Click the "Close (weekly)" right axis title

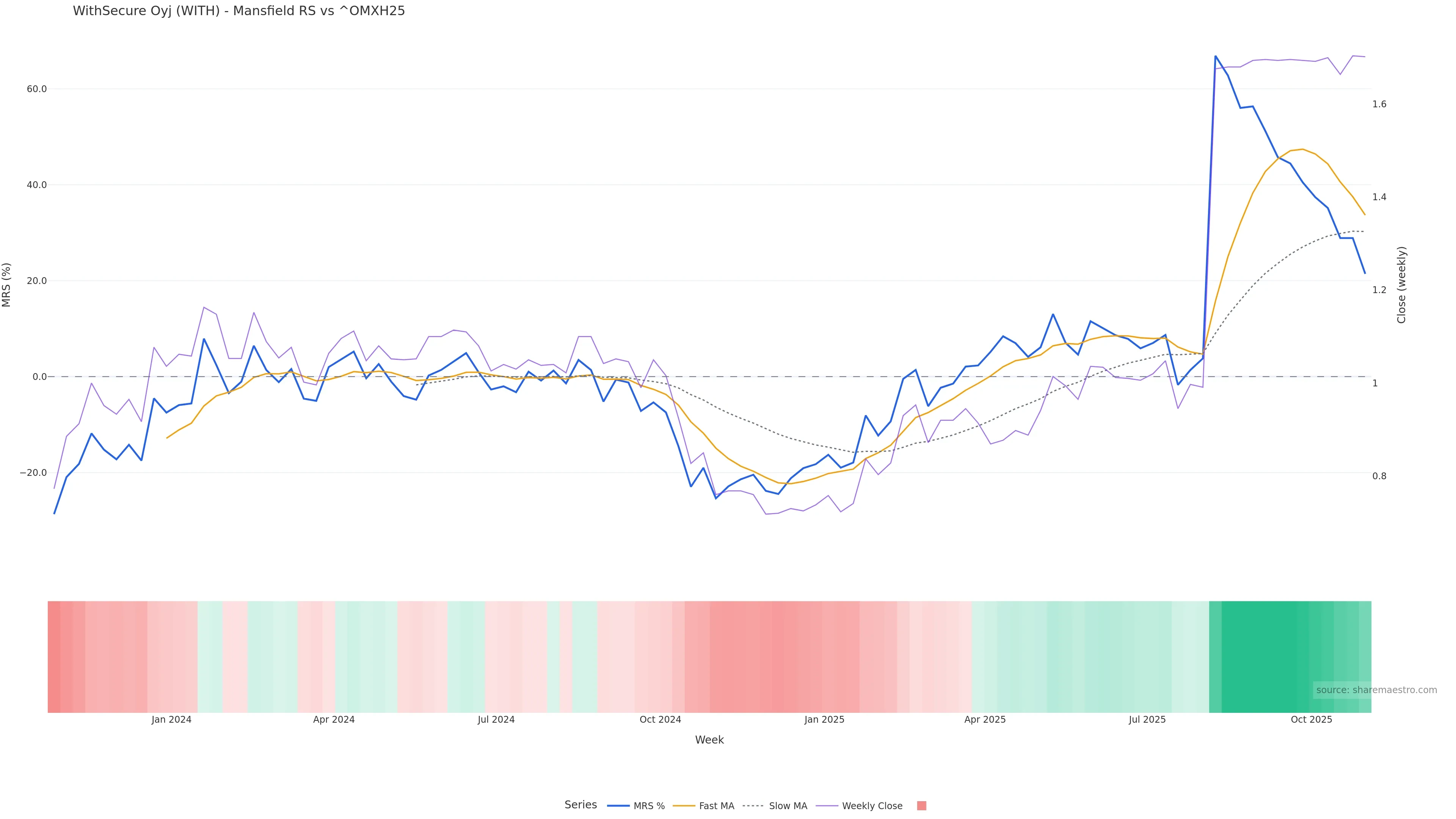[x=1401, y=285]
